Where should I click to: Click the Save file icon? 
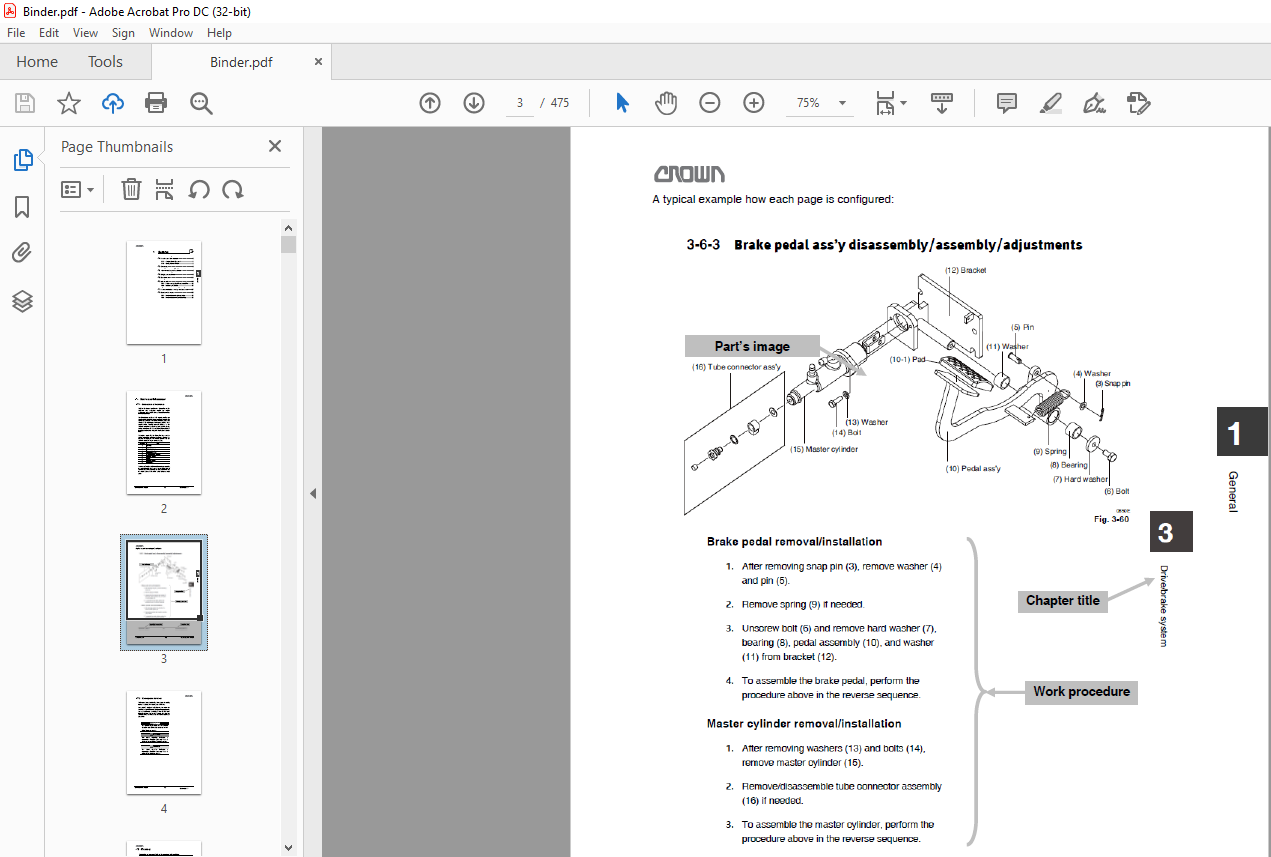(25, 103)
